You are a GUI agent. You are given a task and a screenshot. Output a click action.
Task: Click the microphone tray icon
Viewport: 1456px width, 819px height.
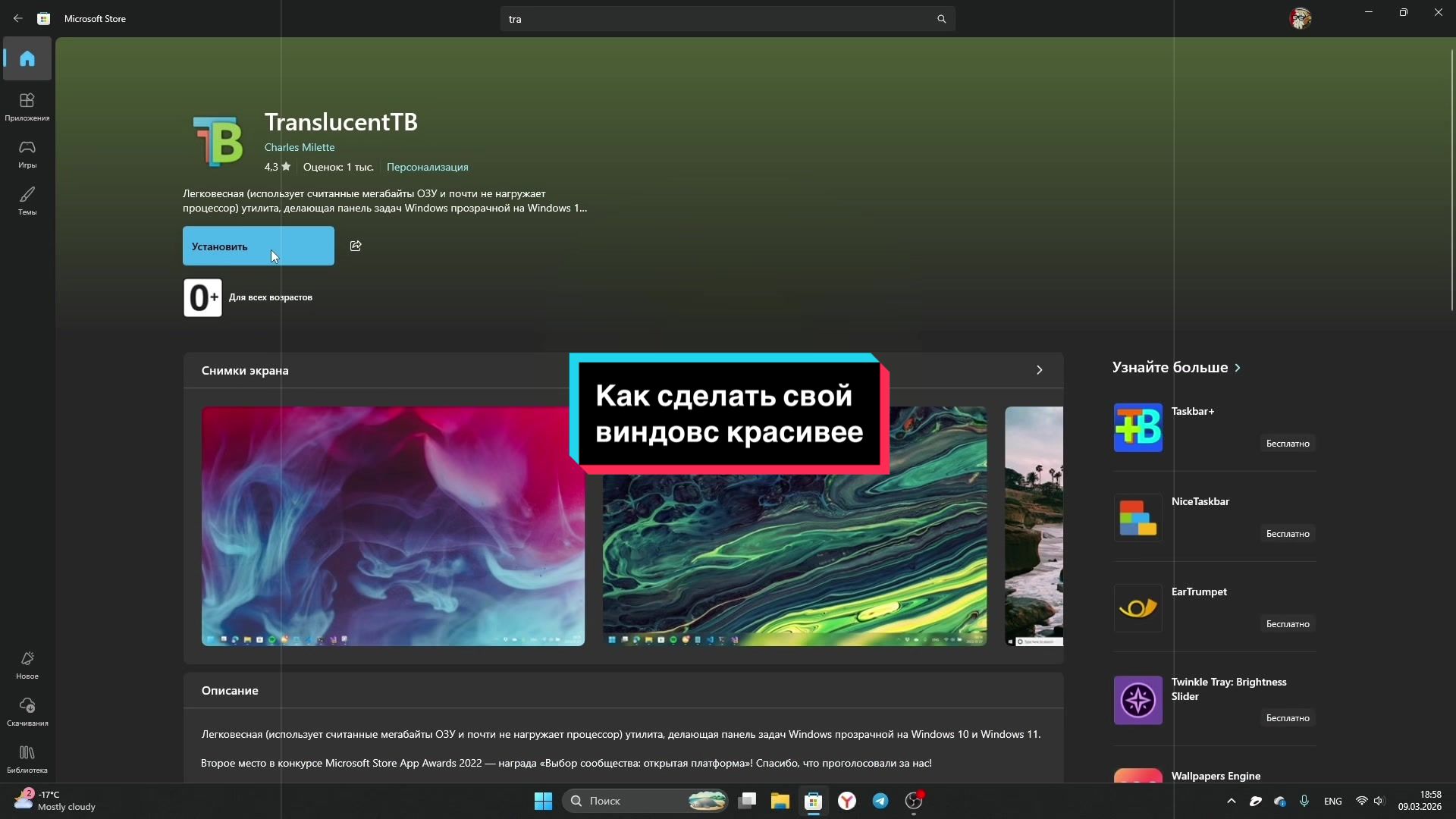click(1304, 801)
